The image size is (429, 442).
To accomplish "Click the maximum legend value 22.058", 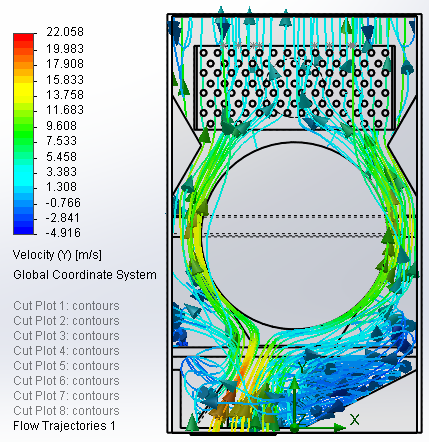I will (x=65, y=32).
